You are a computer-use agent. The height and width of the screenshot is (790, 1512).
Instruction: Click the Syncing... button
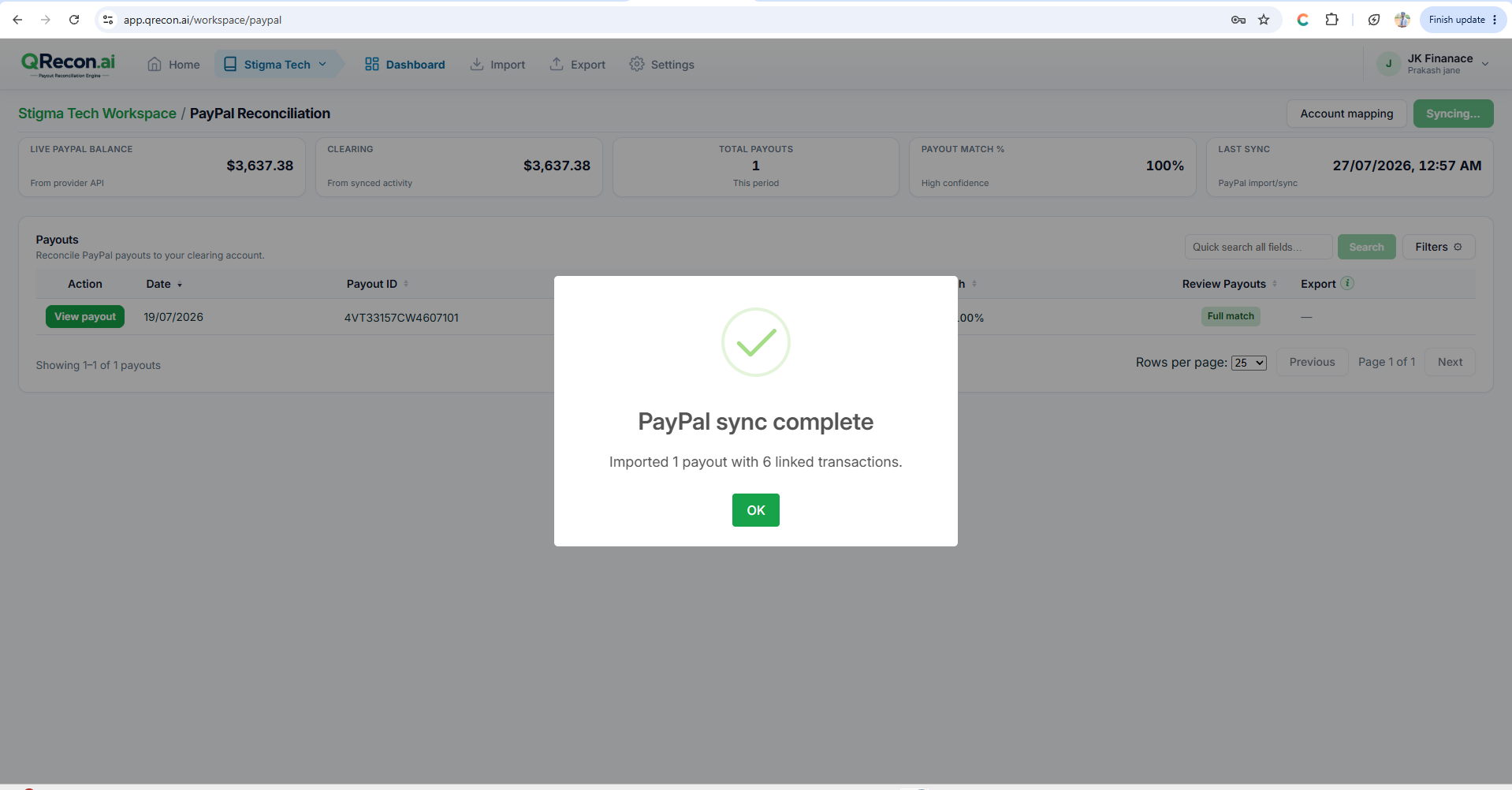1453,114
